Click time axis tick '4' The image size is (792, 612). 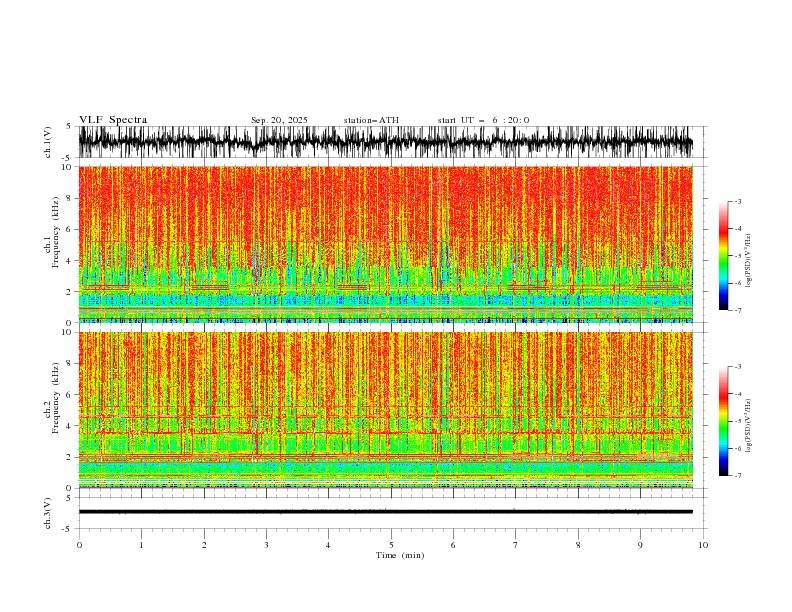[x=328, y=545]
